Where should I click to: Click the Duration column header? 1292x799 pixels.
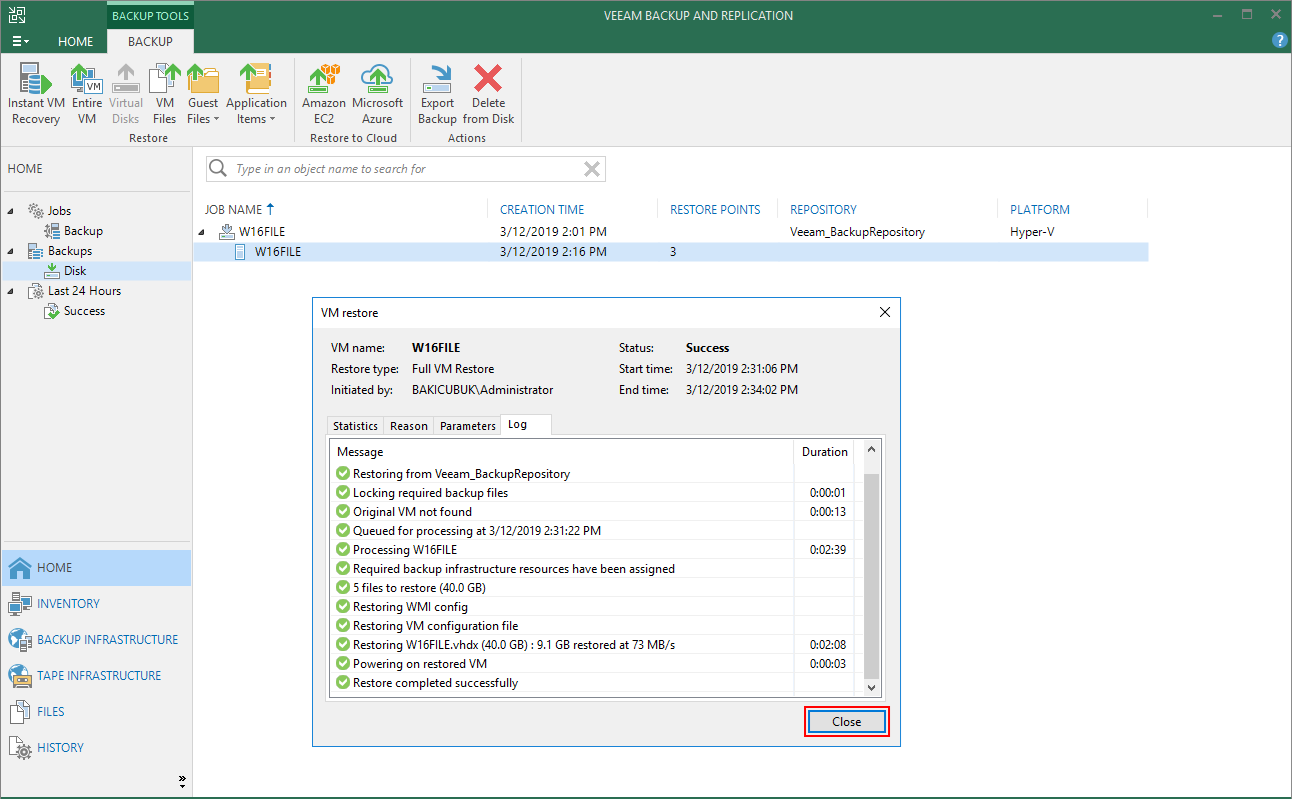825,452
